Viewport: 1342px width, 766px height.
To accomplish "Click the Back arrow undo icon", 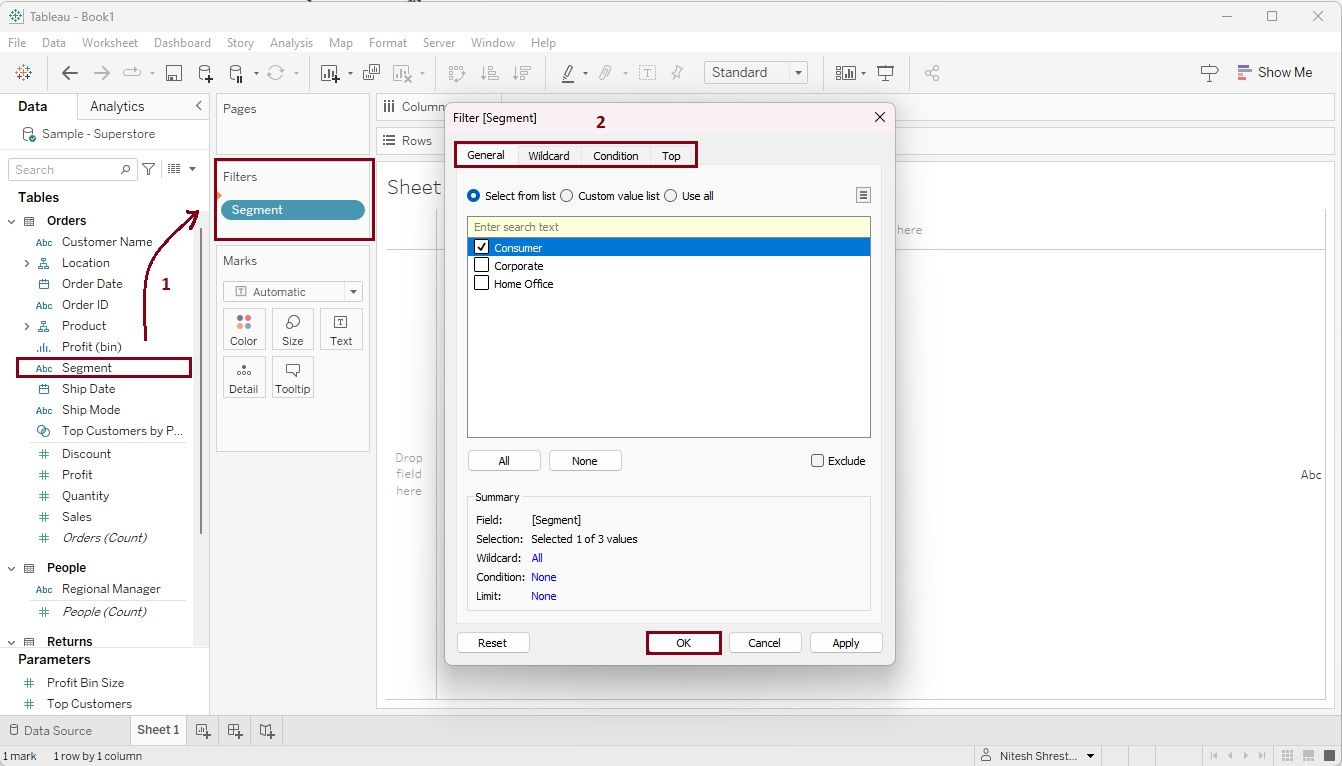I will point(69,73).
